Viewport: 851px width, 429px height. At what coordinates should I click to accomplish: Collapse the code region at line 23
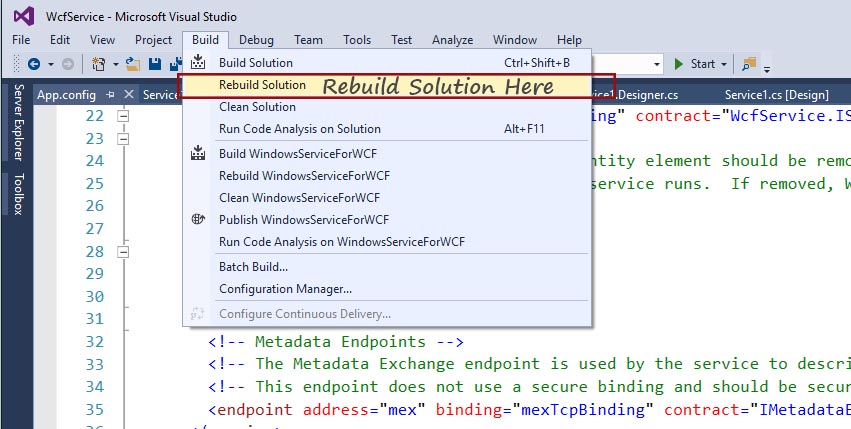(x=124, y=139)
